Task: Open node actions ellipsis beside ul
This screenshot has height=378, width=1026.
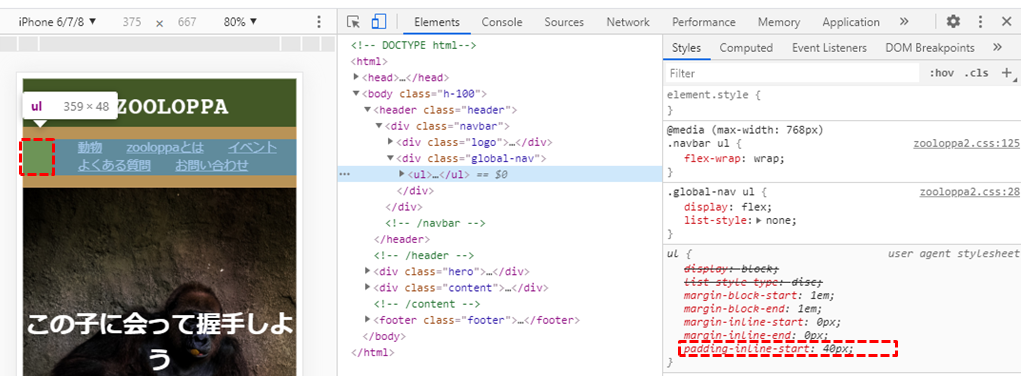Action: (x=345, y=175)
